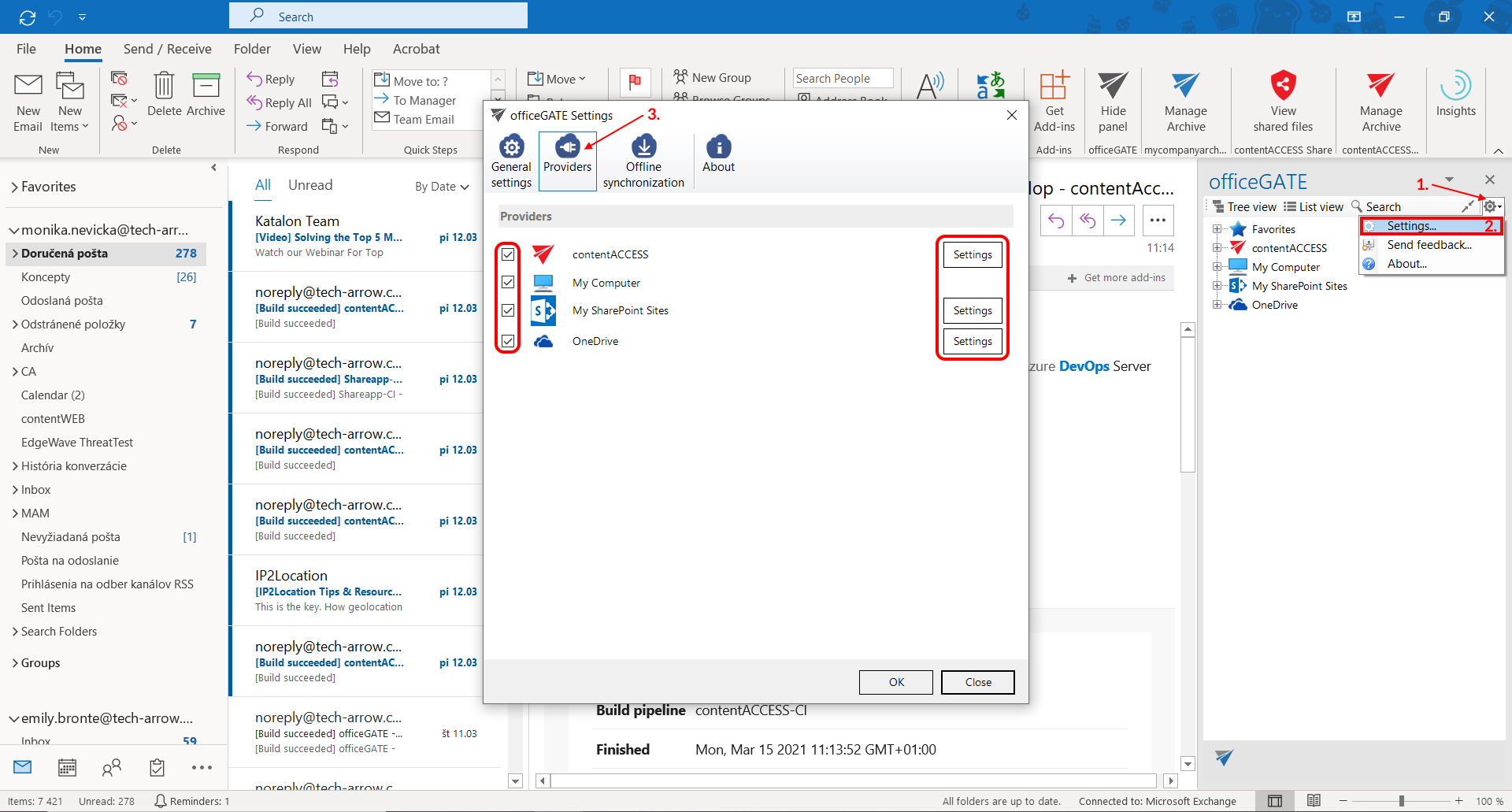Uncheck the contentACCESS provider checkbox
The width and height of the screenshot is (1512, 812).
508,254
